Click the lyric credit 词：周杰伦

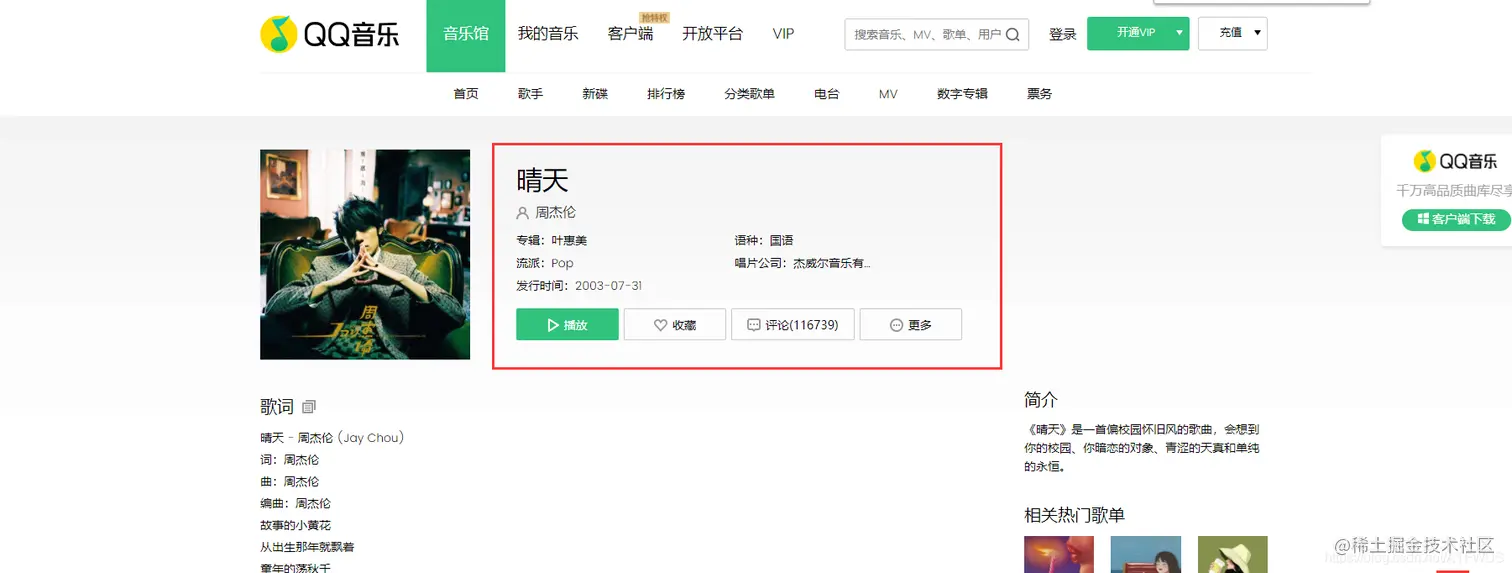[x=290, y=459]
